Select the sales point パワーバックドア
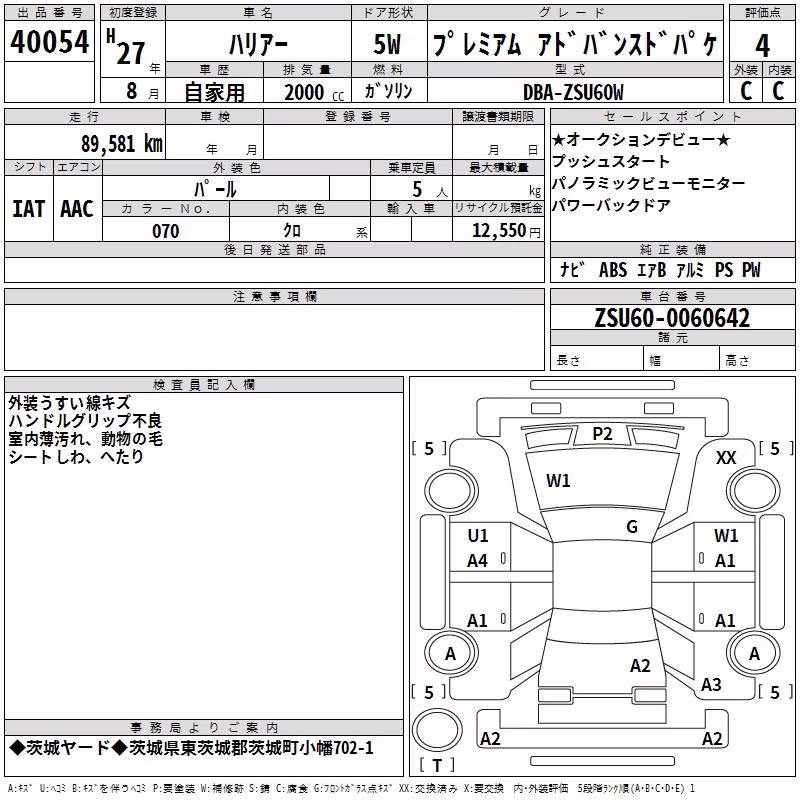Screen dimensions: 800x800 click(x=612, y=205)
